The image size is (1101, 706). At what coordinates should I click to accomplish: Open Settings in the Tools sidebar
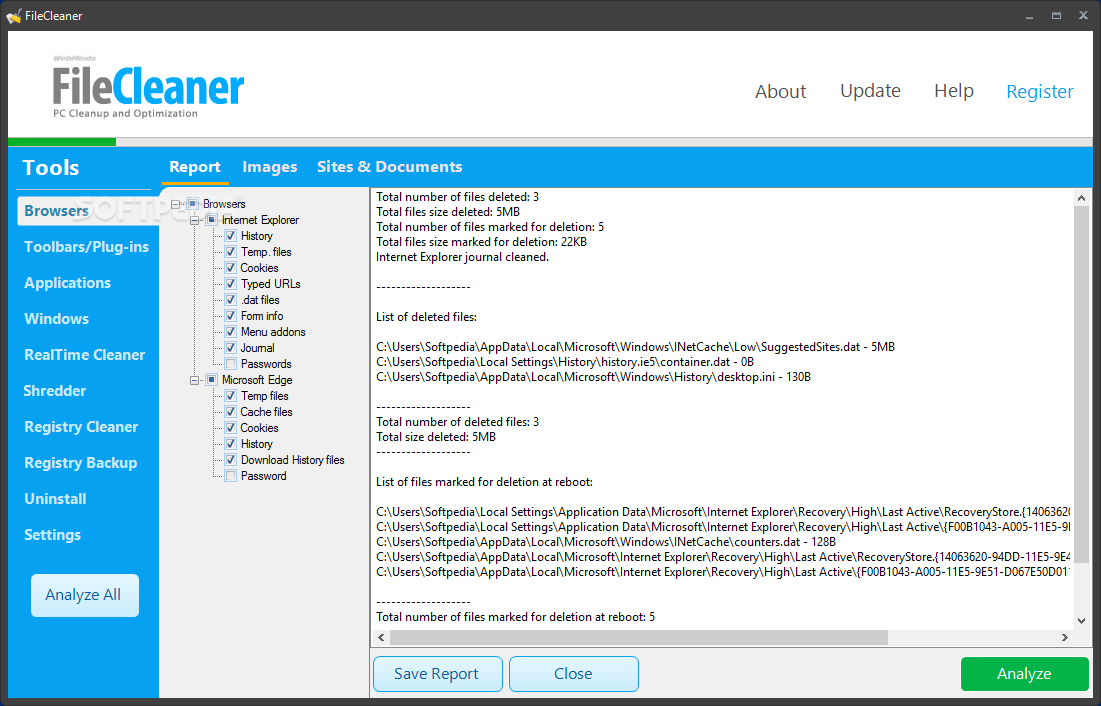pyautogui.click(x=53, y=535)
